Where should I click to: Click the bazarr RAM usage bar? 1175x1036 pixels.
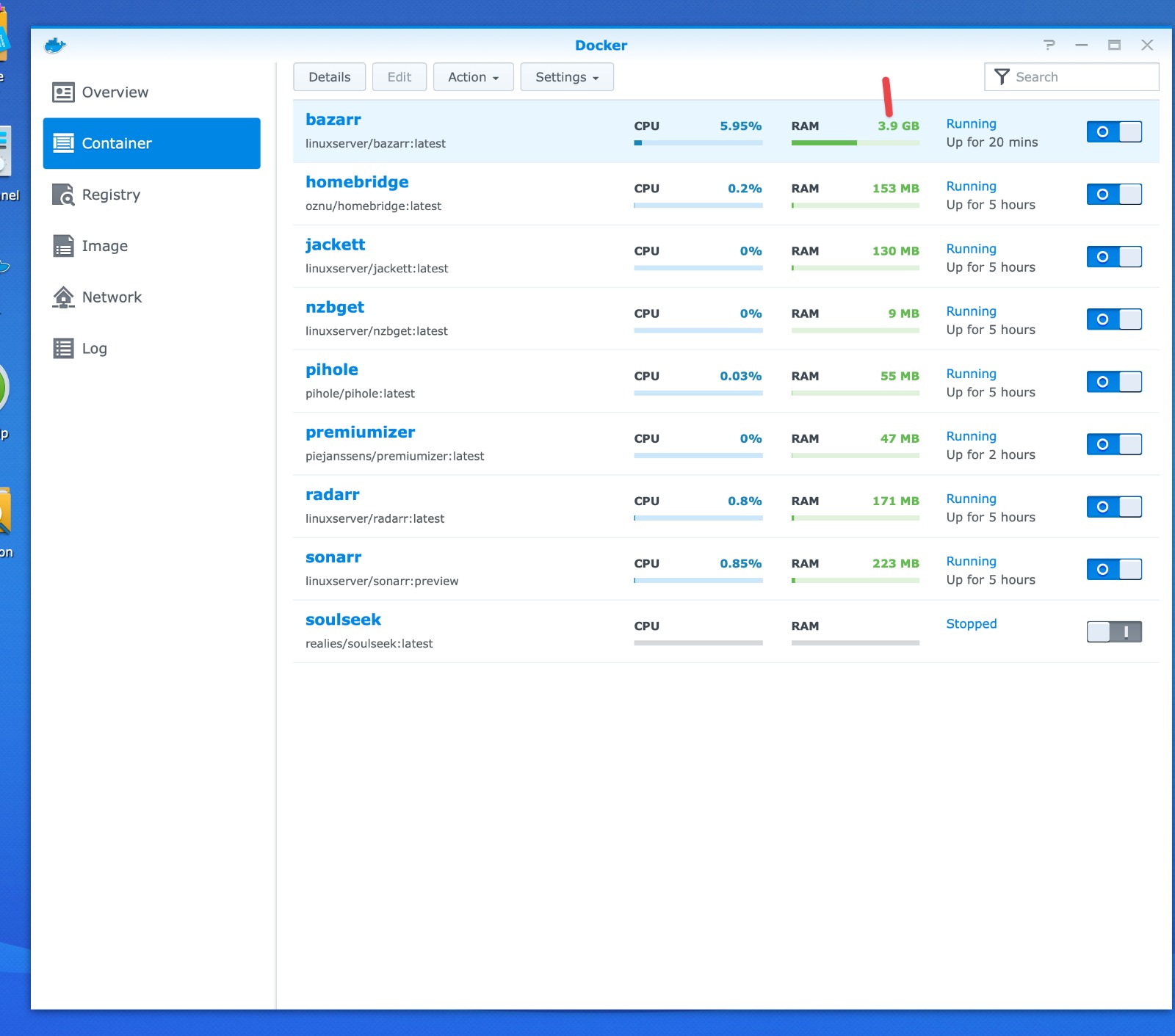click(x=854, y=142)
